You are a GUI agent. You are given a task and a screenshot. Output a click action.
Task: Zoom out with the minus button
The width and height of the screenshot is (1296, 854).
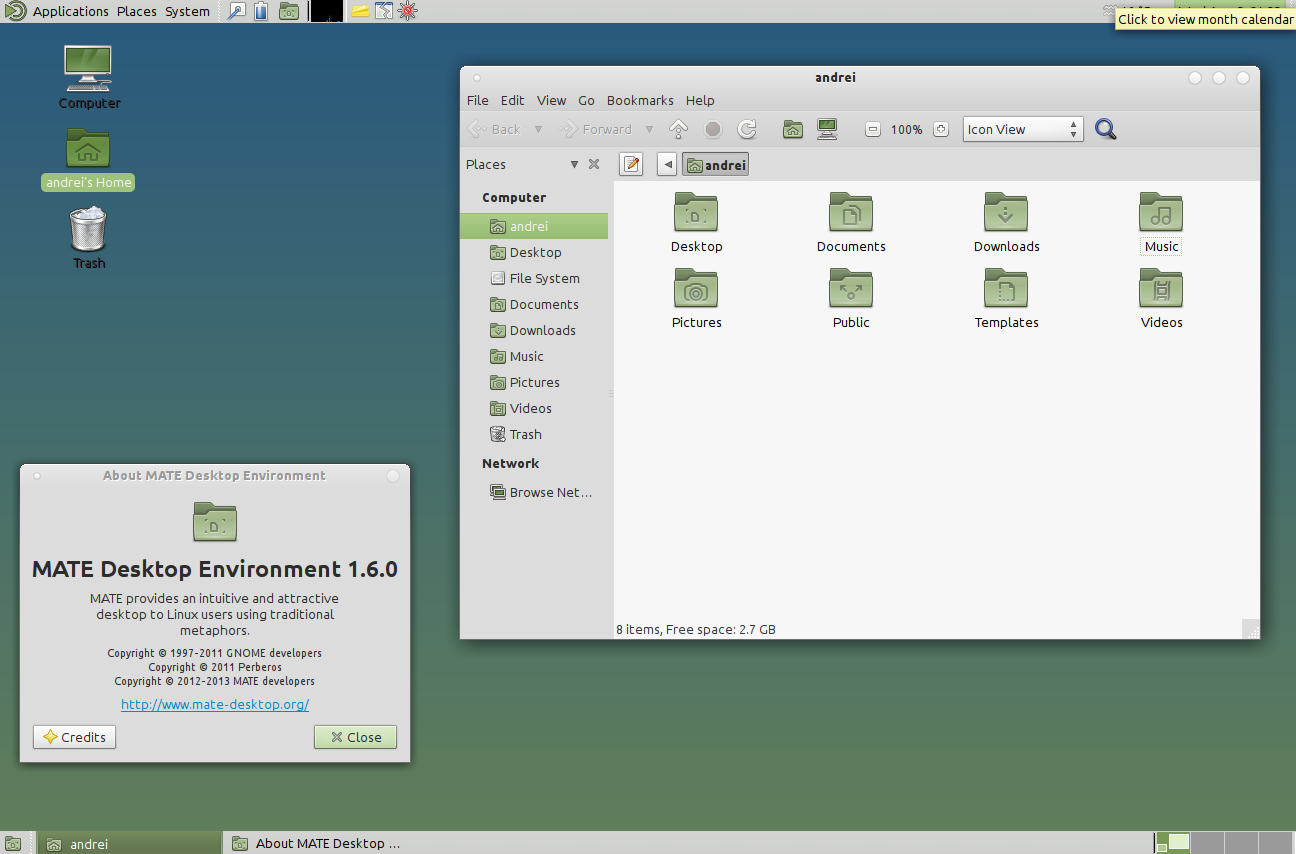[x=873, y=129]
